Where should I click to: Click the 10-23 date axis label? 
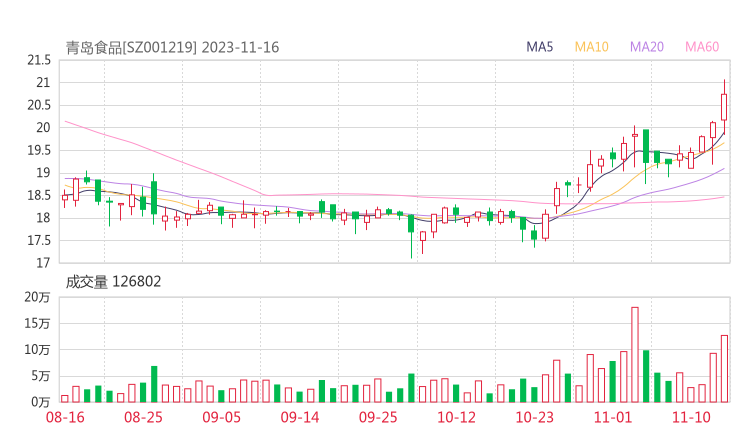point(535,417)
